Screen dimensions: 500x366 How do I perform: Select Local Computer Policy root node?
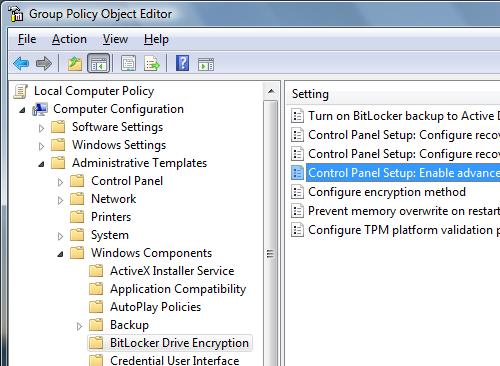(94, 91)
